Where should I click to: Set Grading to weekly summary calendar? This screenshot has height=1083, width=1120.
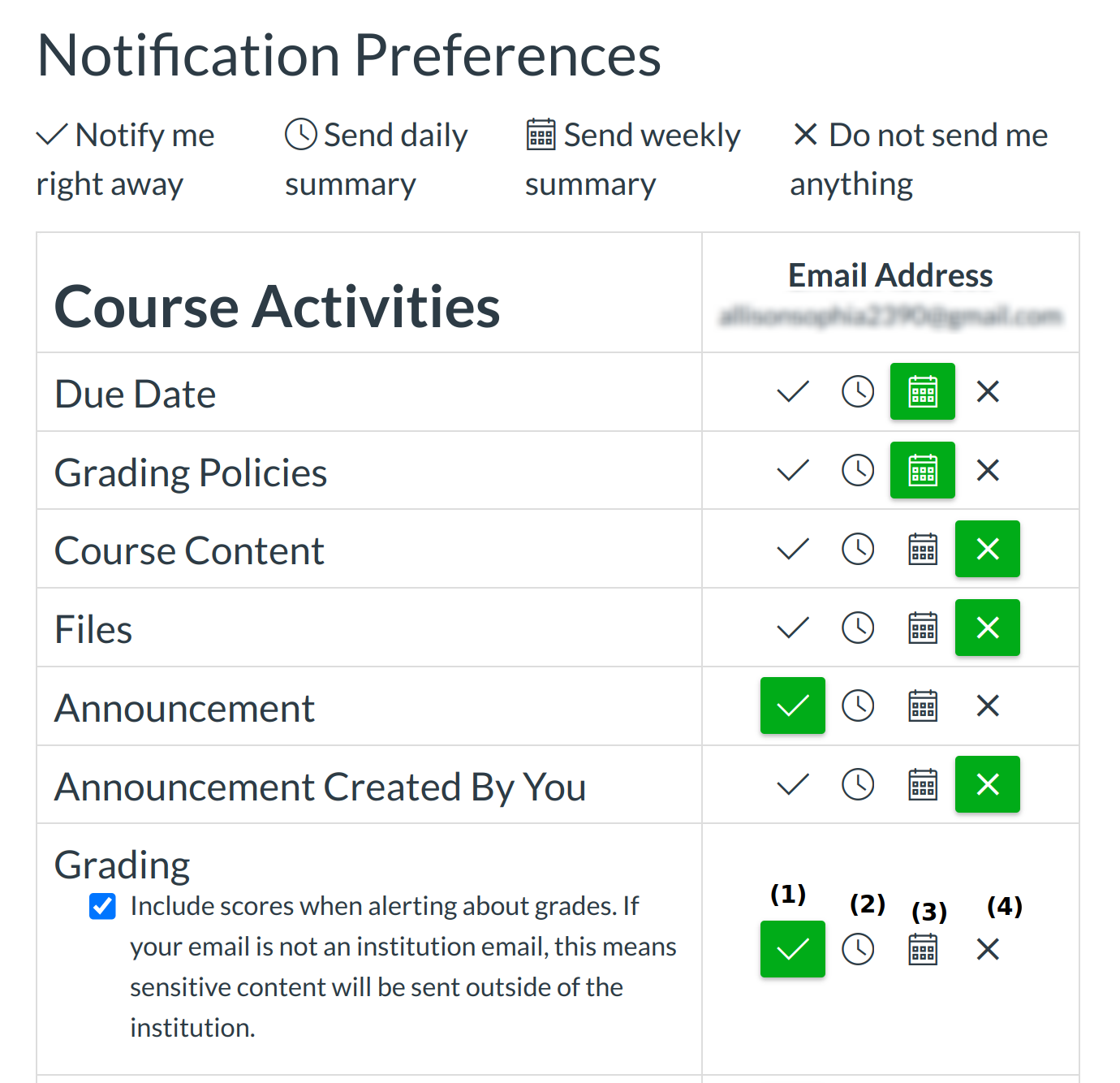tap(923, 949)
